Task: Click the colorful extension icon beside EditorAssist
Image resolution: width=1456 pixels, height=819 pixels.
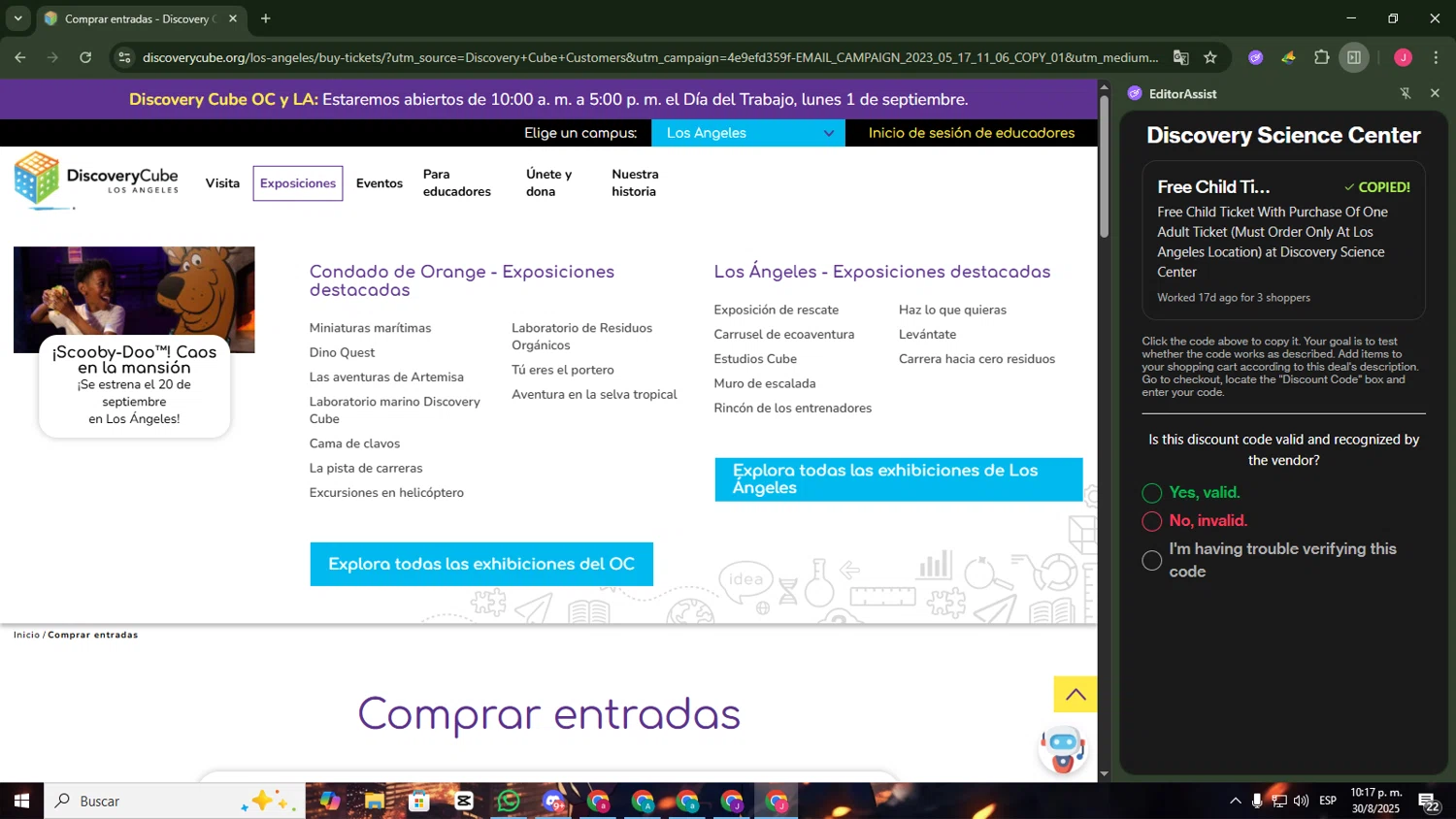Action: [x=1288, y=57]
